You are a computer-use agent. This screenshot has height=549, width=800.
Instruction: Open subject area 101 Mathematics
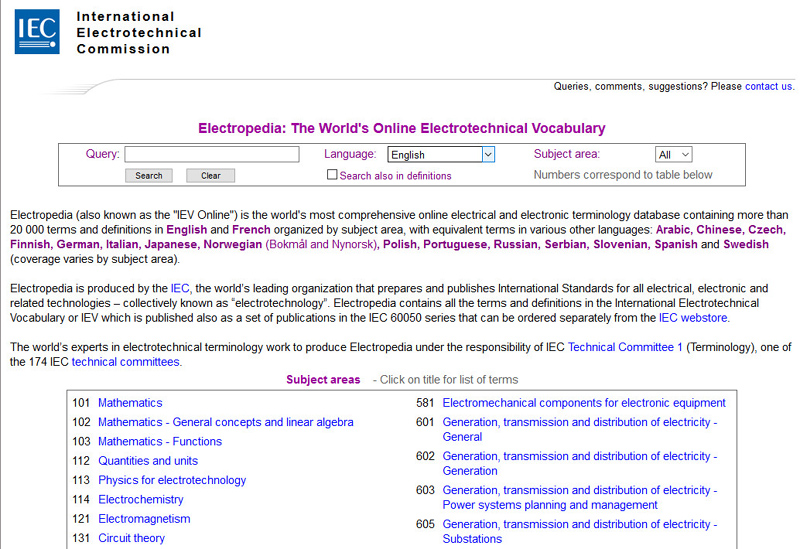[130, 403]
